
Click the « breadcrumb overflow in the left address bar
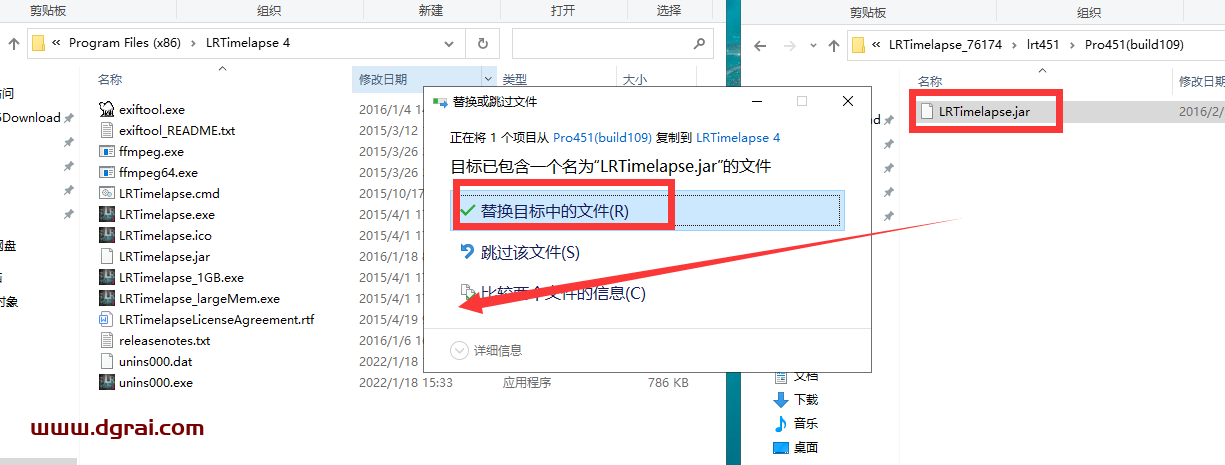[x=57, y=44]
